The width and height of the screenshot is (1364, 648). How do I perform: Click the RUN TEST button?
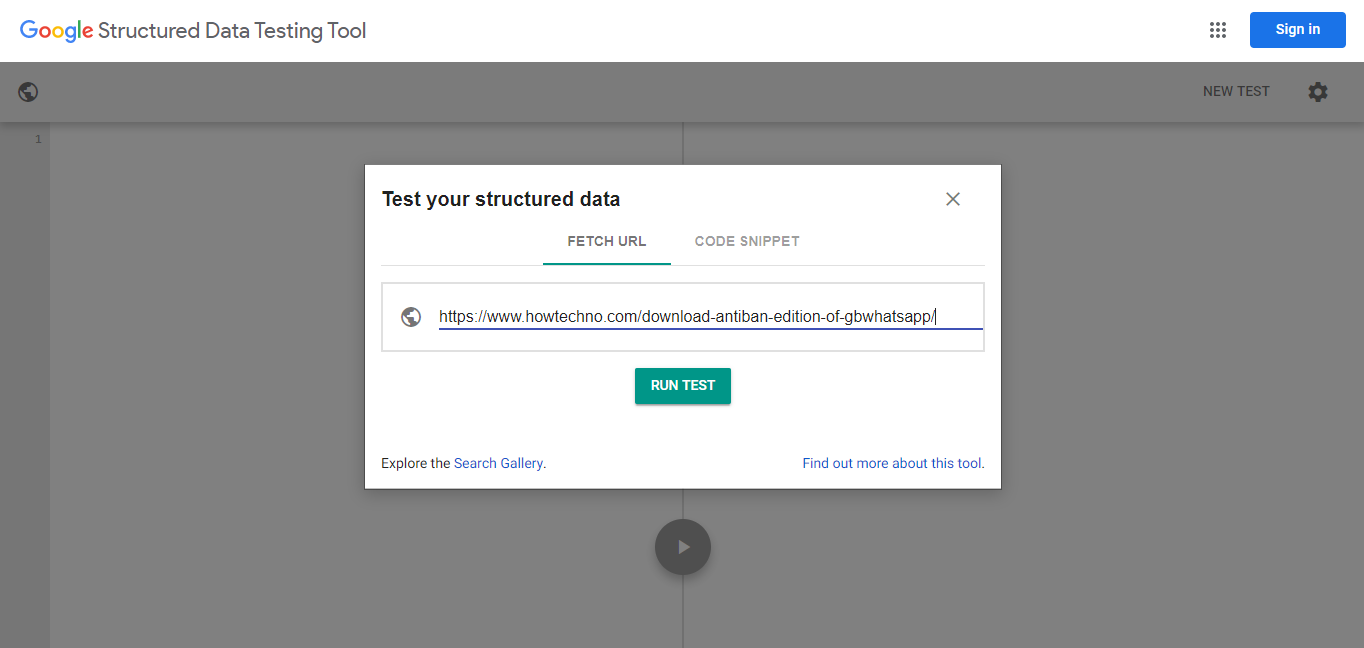point(683,386)
